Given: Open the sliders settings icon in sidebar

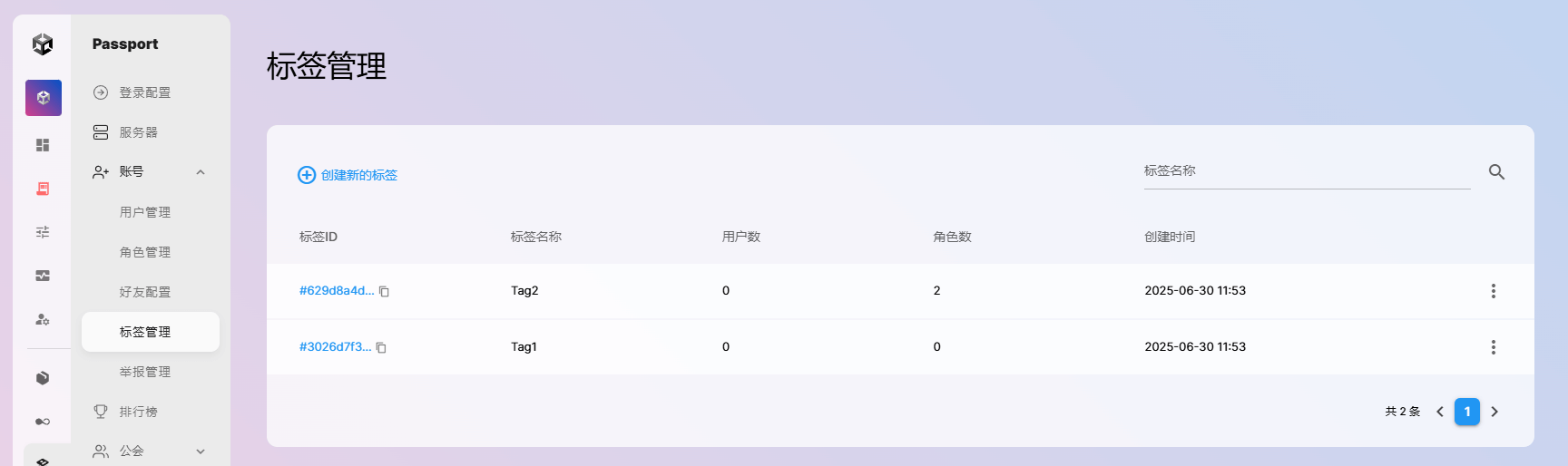Looking at the screenshot, I should point(43,232).
